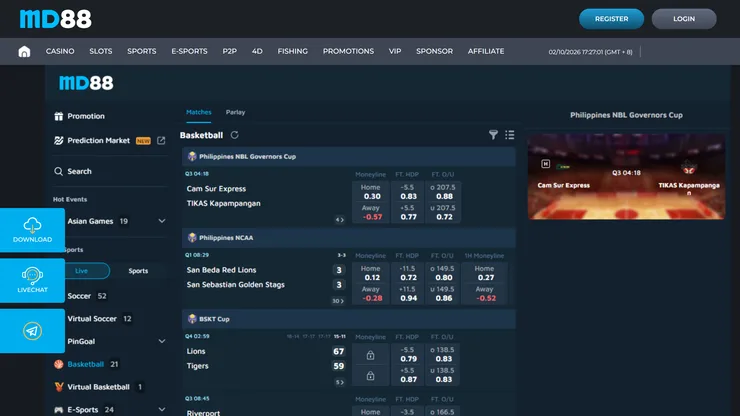Pick over 207.5 at 0.88
Image resolution: width=740 pixels, height=416 pixels.
pyautogui.click(x=443, y=192)
